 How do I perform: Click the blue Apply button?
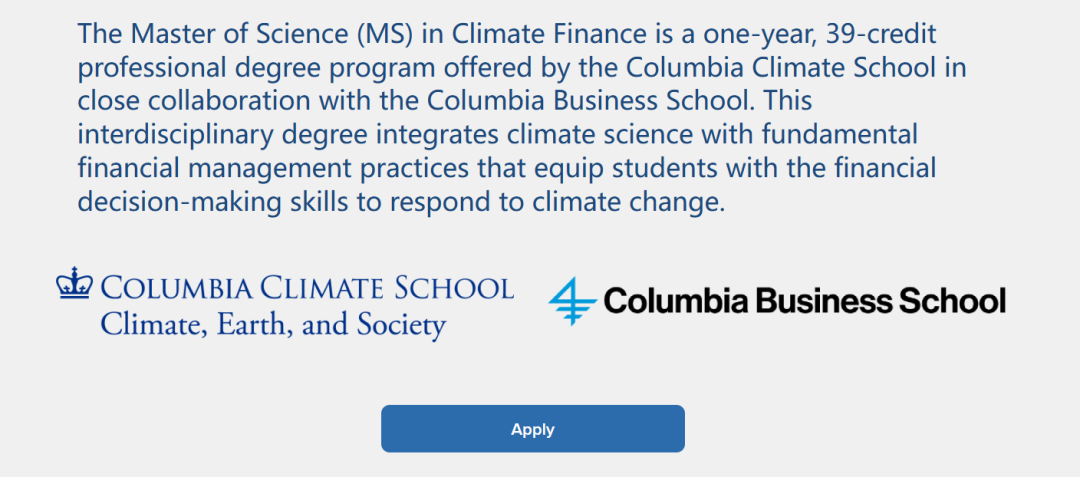[x=532, y=429]
